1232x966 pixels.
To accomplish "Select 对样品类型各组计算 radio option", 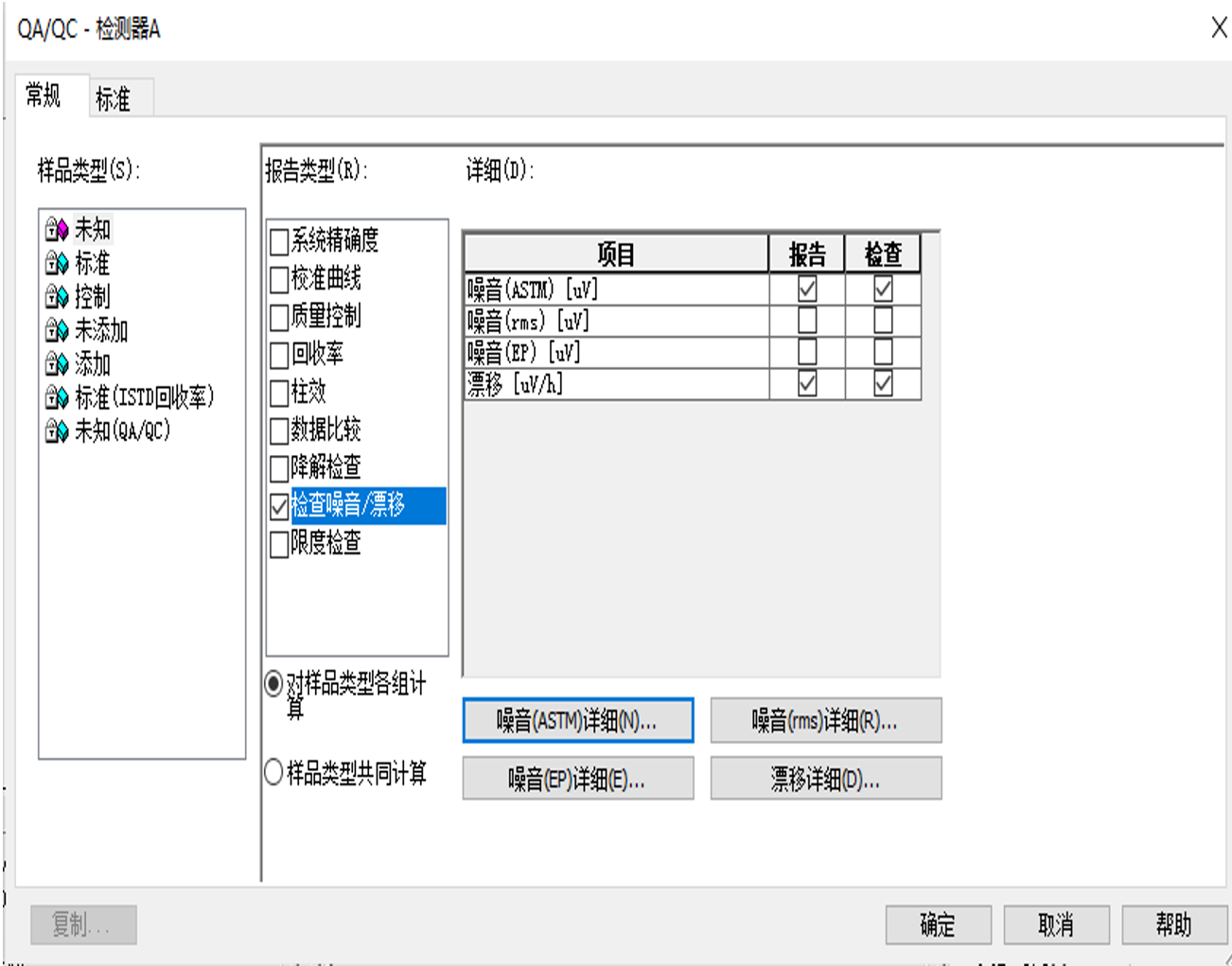I will [274, 683].
